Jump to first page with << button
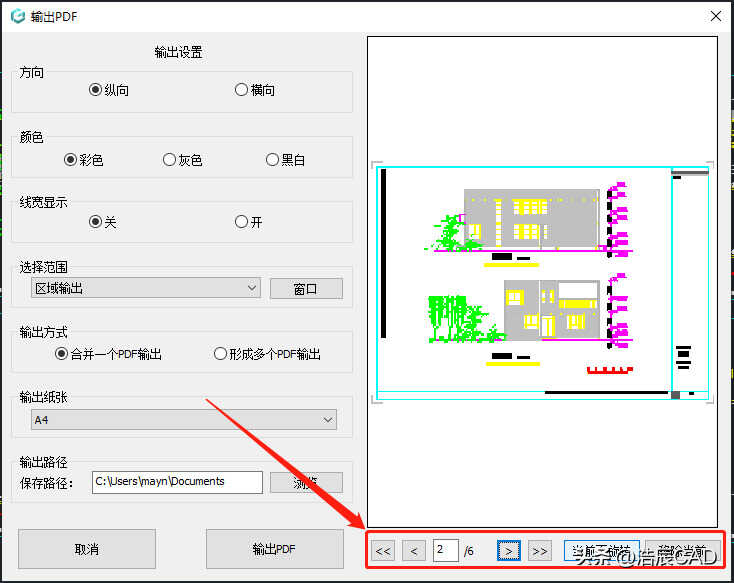Viewport: 734px width, 583px height. pos(383,551)
